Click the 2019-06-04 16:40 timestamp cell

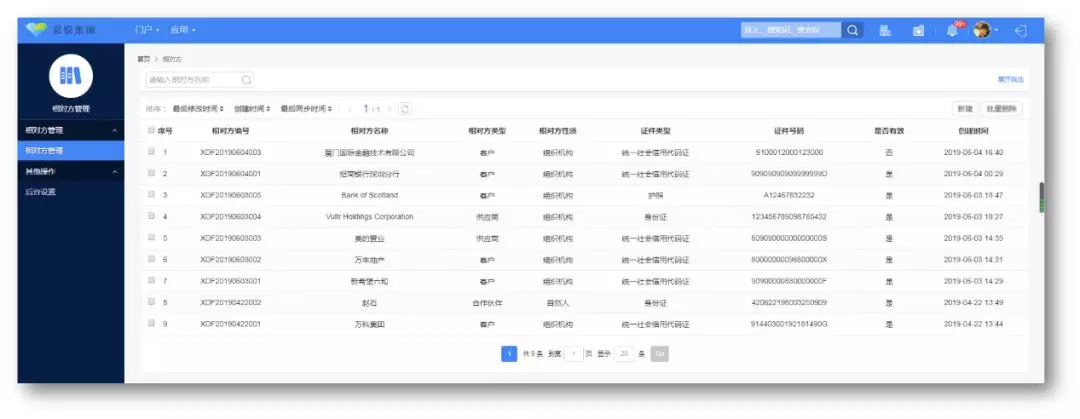coord(973,152)
